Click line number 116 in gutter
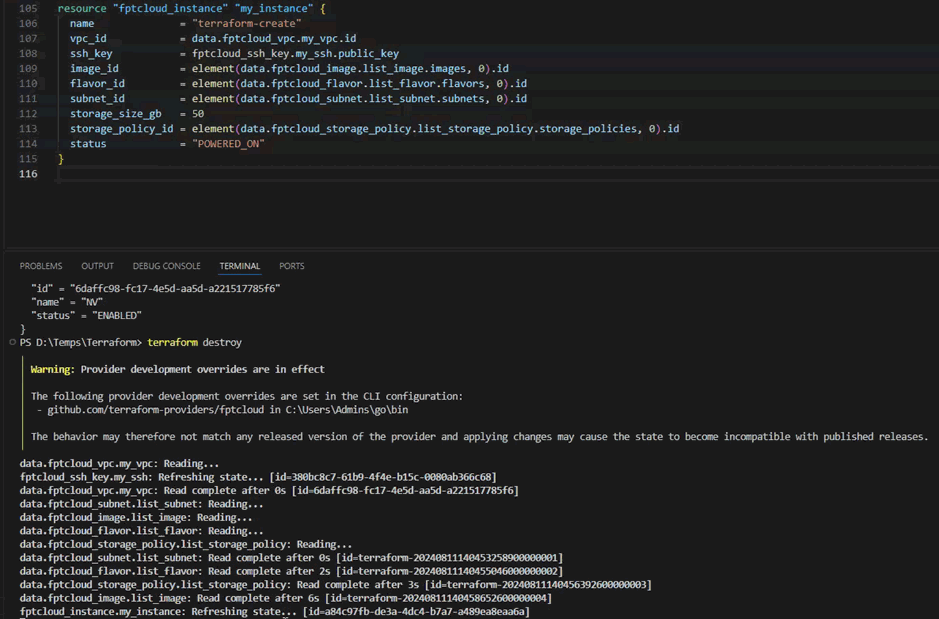The width and height of the screenshot is (939, 619). (28, 174)
